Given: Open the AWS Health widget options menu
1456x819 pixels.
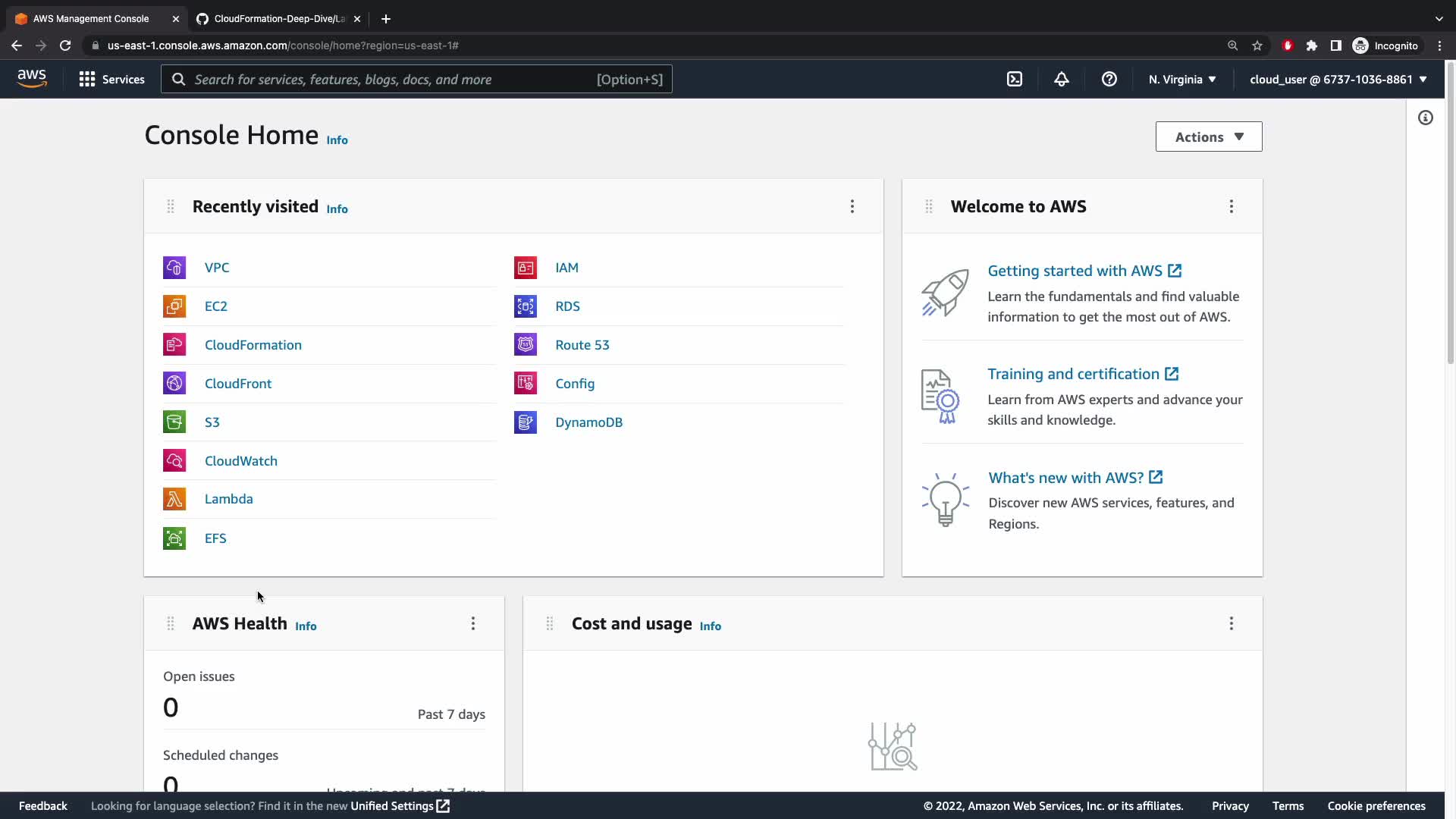Looking at the screenshot, I should click(472, 623).
